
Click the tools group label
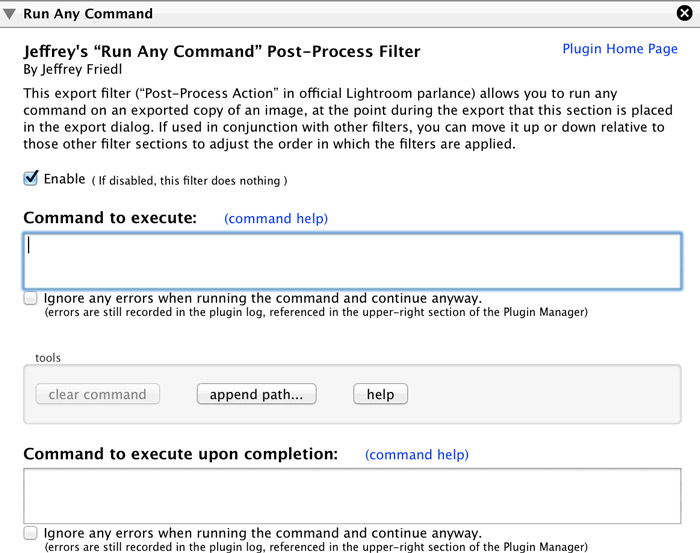coord(48,358)
